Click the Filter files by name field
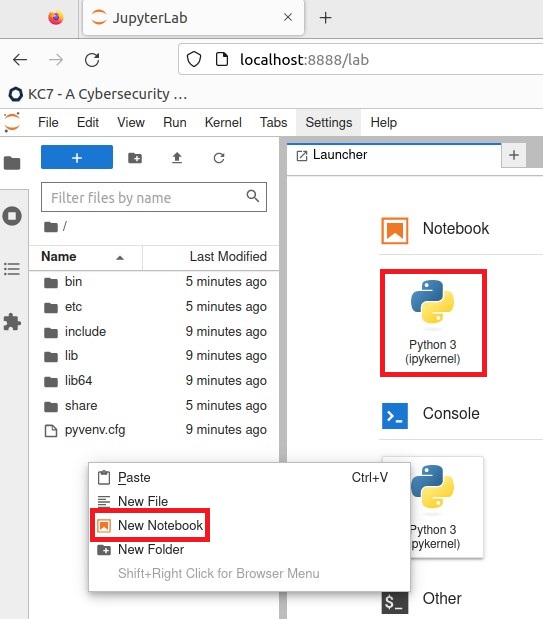The image size is (543, 619). point(154,197)
